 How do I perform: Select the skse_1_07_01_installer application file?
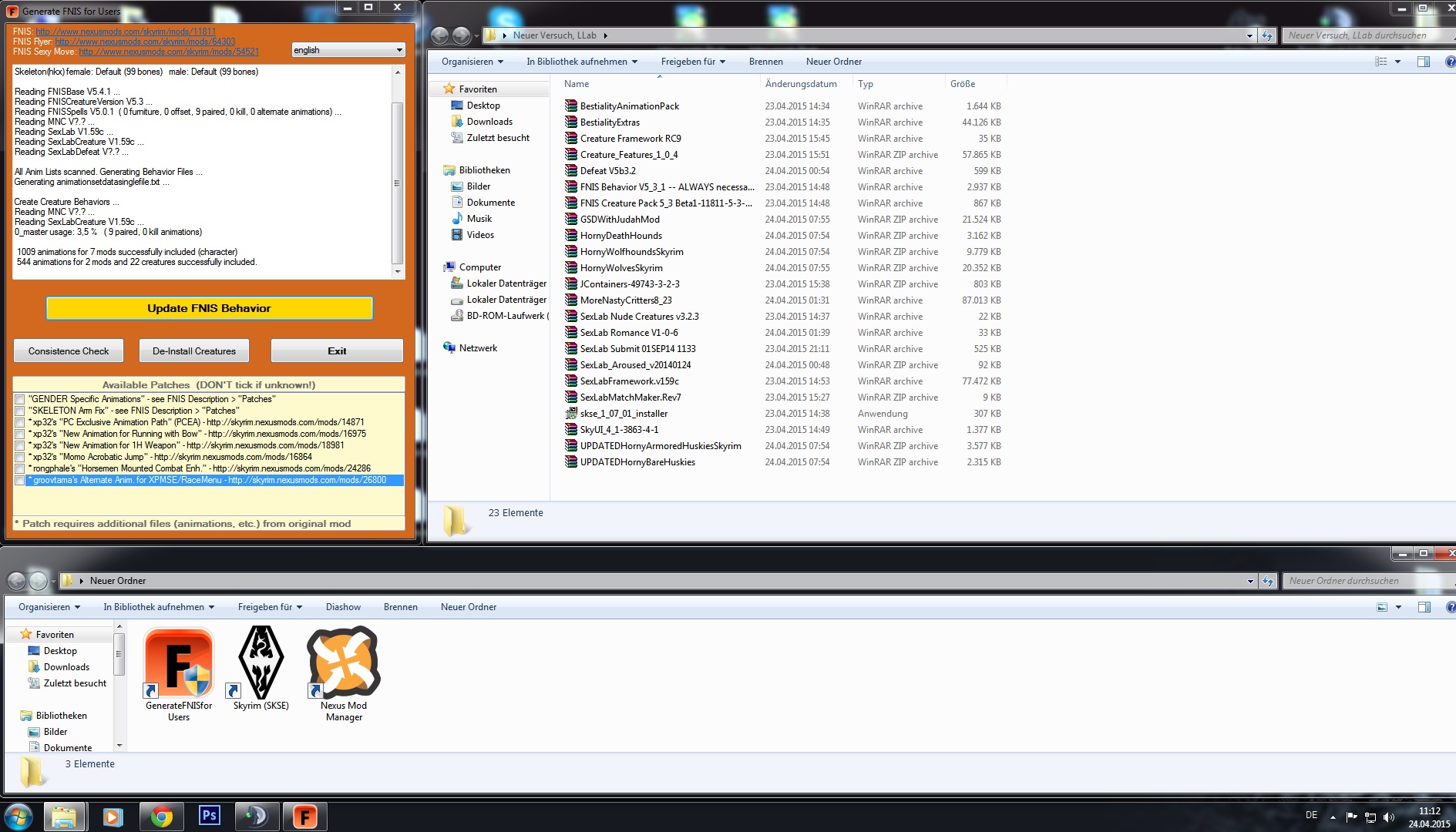click(624, 414)
